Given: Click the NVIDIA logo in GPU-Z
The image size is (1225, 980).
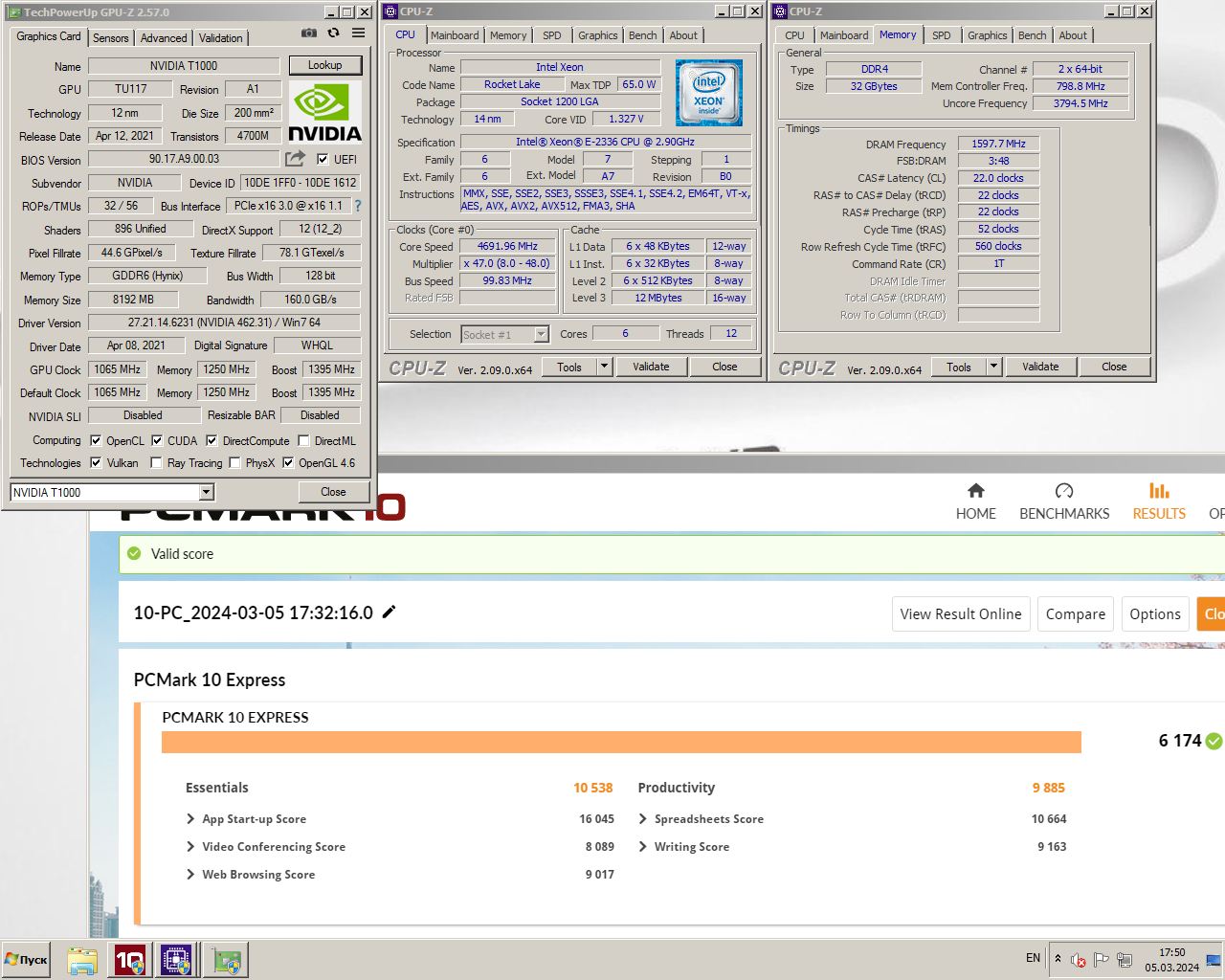Looking at the screenshot, I should point(325,113).
